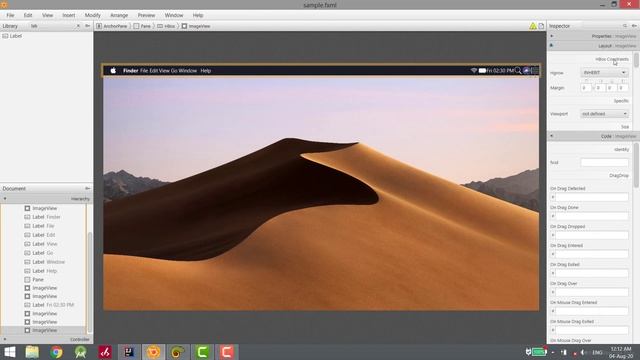
Task: Click the Inspector search magnifier icon
Action: coord(624,26)
